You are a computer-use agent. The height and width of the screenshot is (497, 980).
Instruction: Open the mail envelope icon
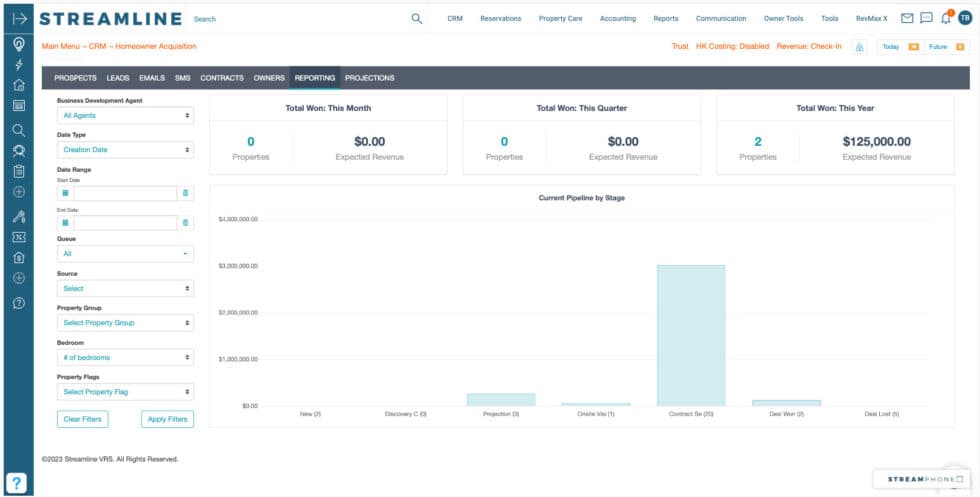[x=907, y=18]
